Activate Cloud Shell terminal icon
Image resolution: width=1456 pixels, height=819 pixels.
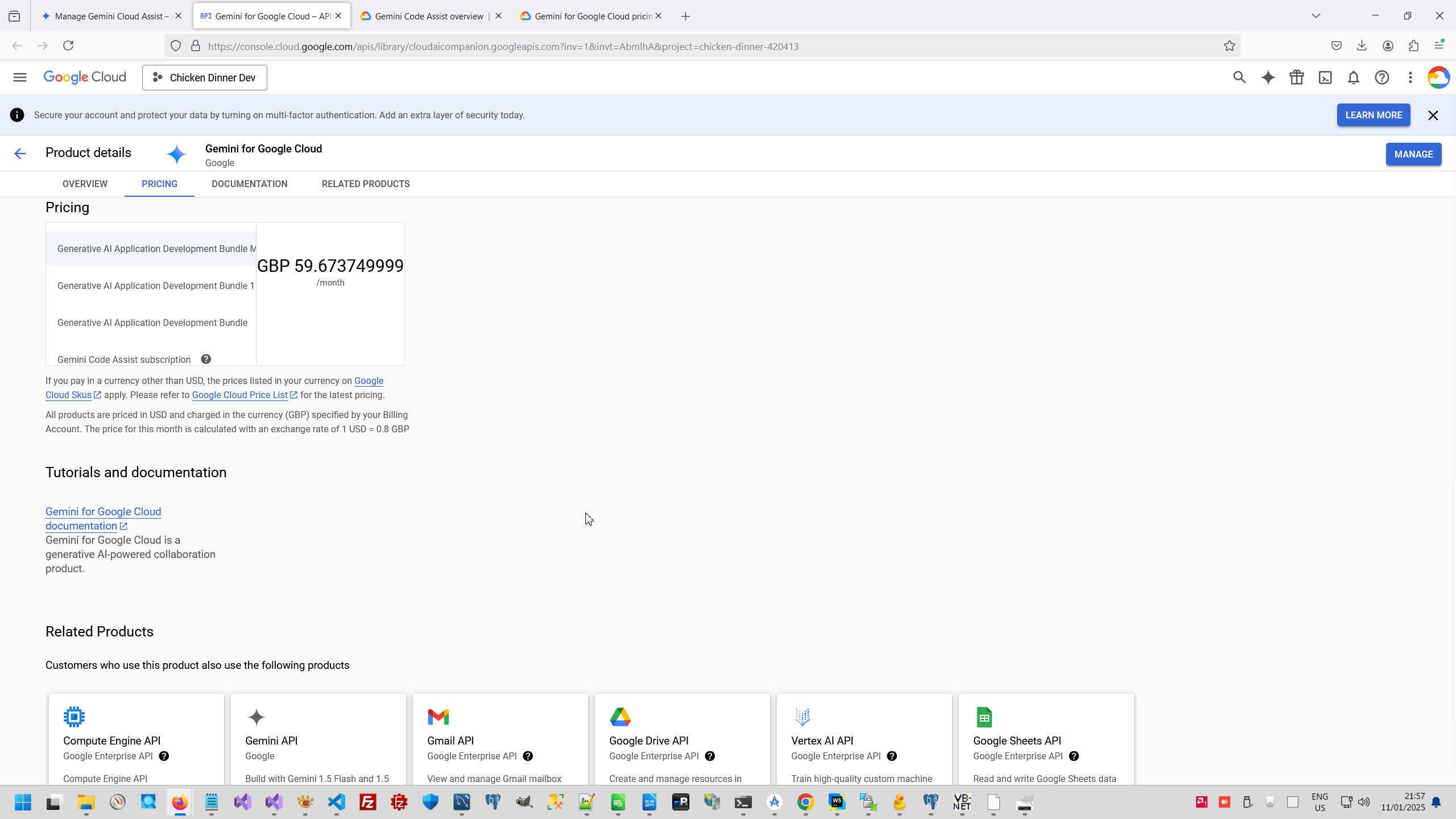(1325, 77)
